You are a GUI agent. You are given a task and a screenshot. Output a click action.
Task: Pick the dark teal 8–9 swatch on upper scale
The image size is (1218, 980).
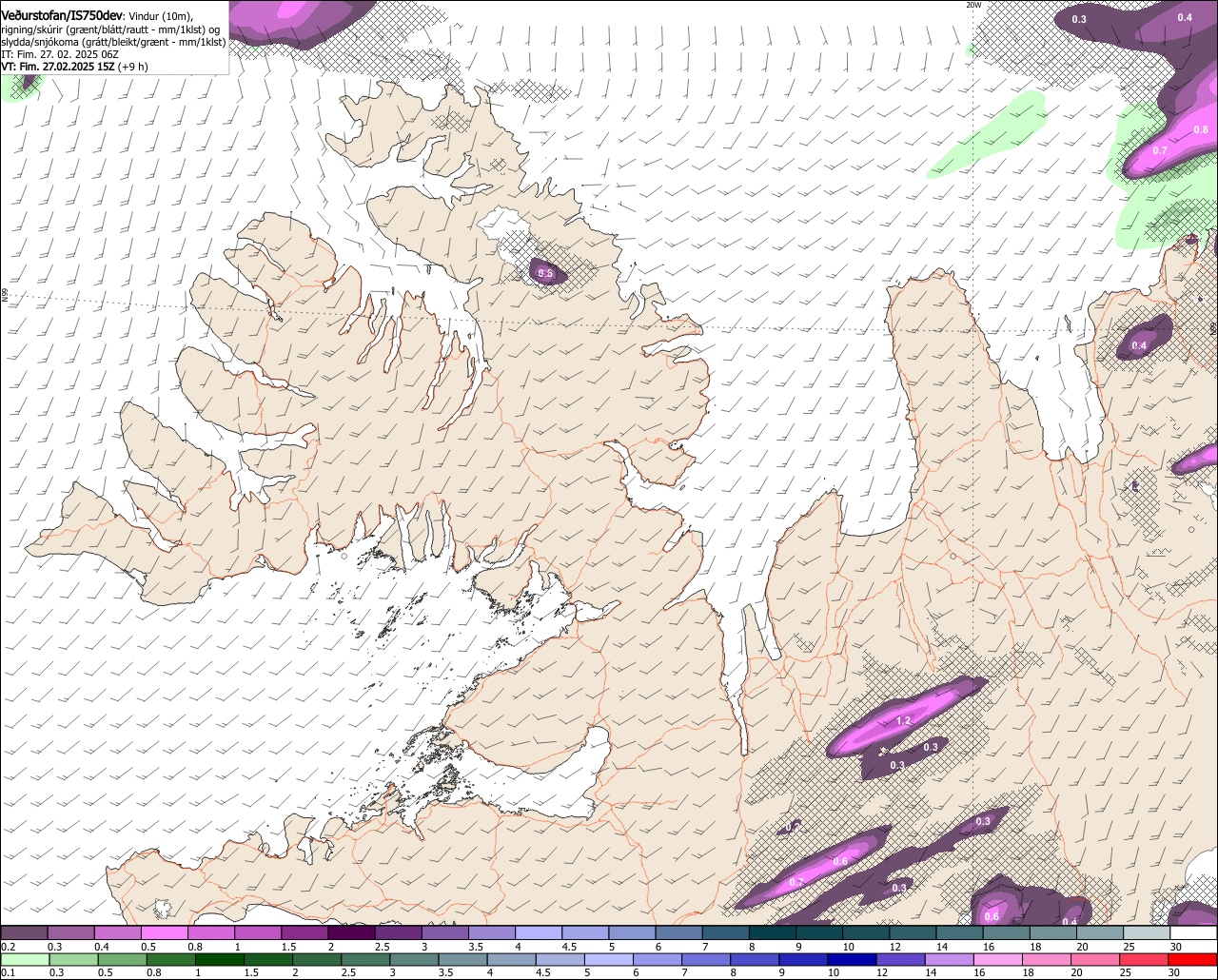(x=773, y=933)
